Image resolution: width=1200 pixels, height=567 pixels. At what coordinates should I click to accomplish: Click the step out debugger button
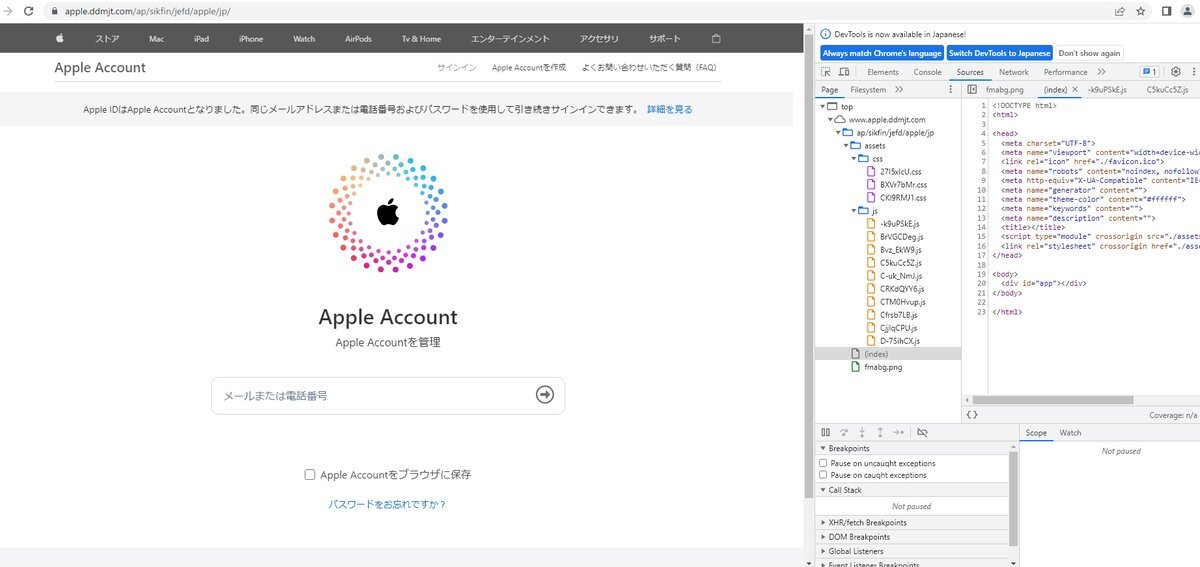click(x=880, y=433)
